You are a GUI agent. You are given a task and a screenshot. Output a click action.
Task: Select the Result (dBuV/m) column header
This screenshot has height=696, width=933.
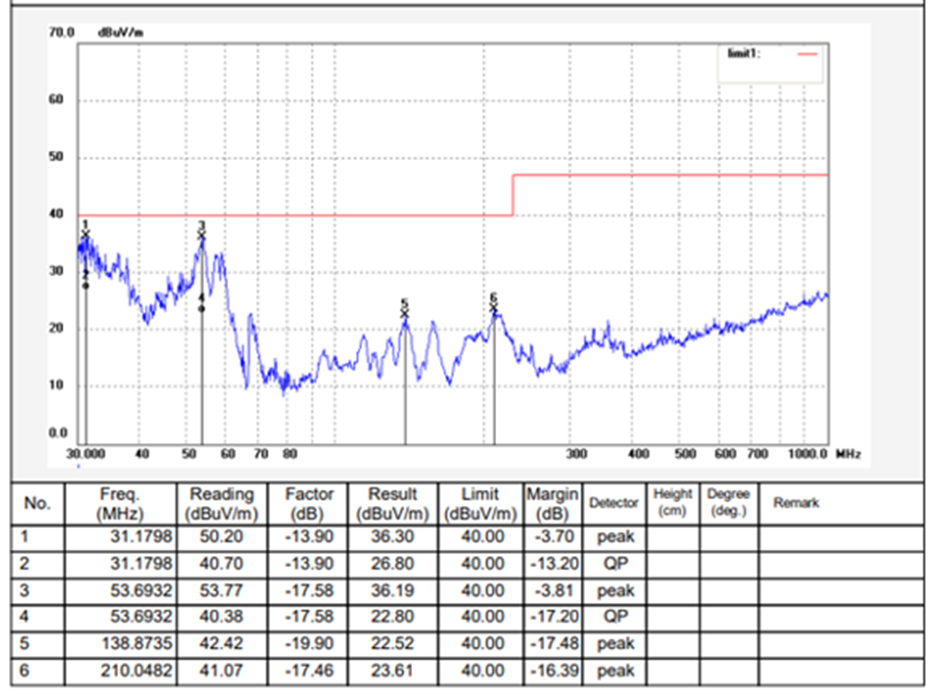(x=393, y=504)
